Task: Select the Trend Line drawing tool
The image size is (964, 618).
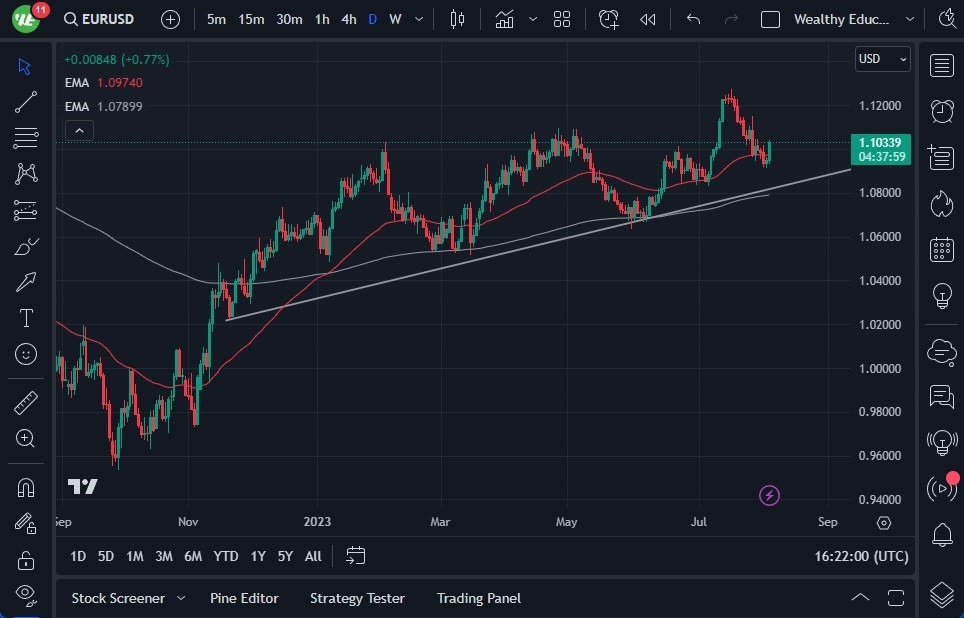Action: click(25, 102)
